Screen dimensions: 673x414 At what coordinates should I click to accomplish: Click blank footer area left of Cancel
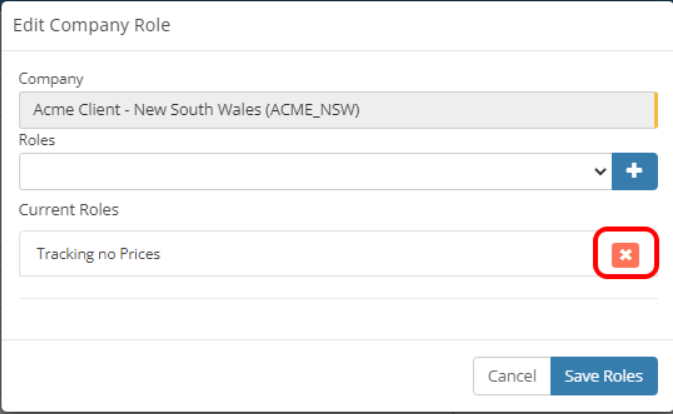pos(240,376)
